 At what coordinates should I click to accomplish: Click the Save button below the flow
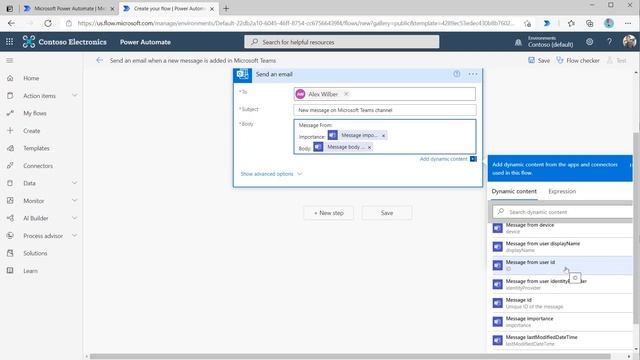387,213
